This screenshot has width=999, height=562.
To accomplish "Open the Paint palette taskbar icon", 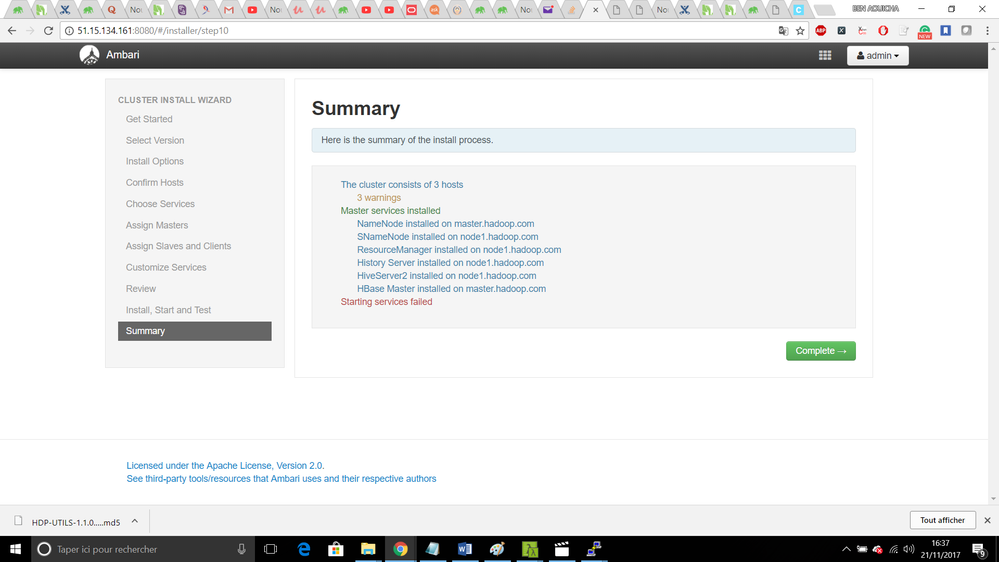I will pos(497,549).
